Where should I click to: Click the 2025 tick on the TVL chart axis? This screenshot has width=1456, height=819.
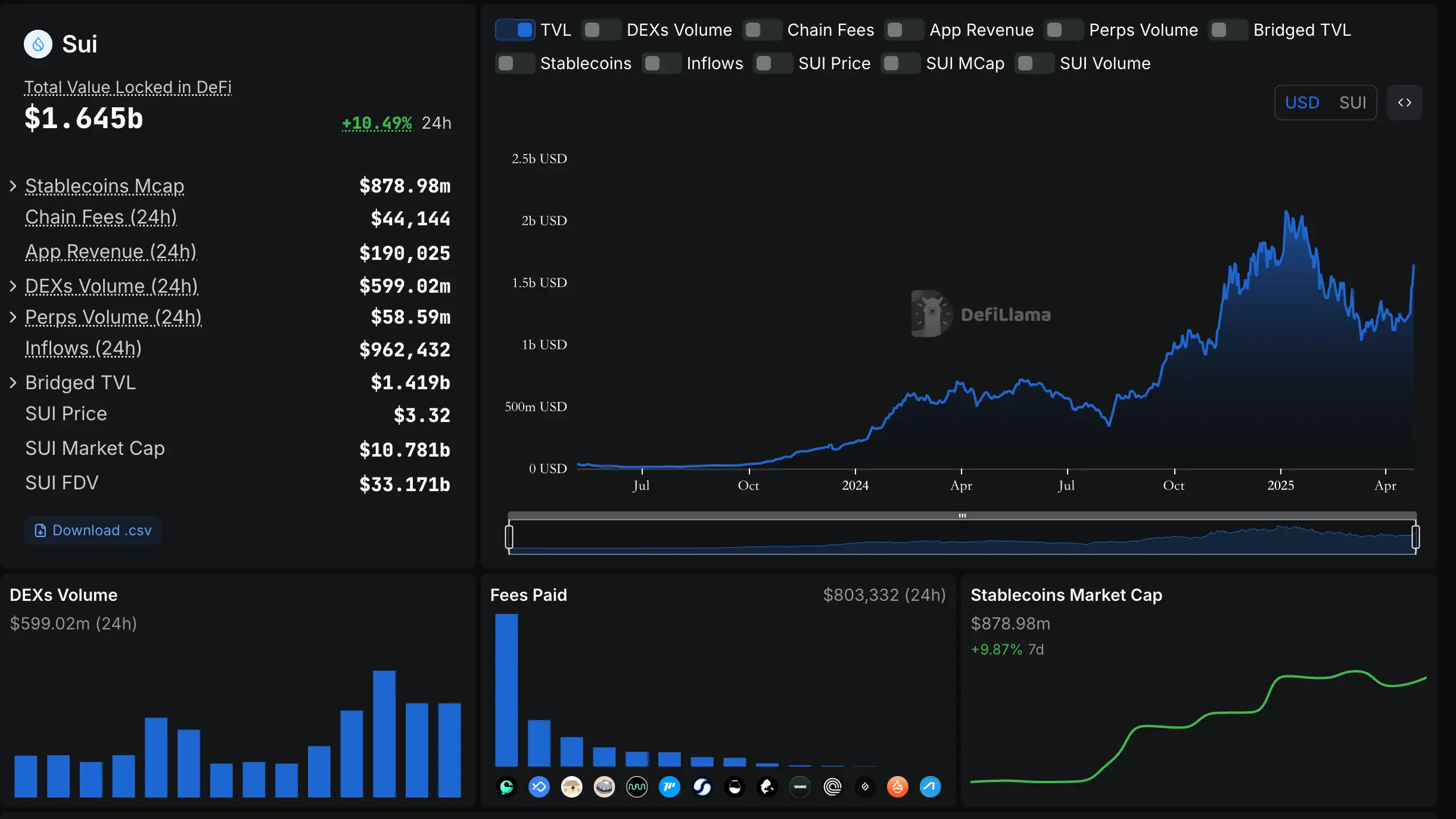[1280, 485]
